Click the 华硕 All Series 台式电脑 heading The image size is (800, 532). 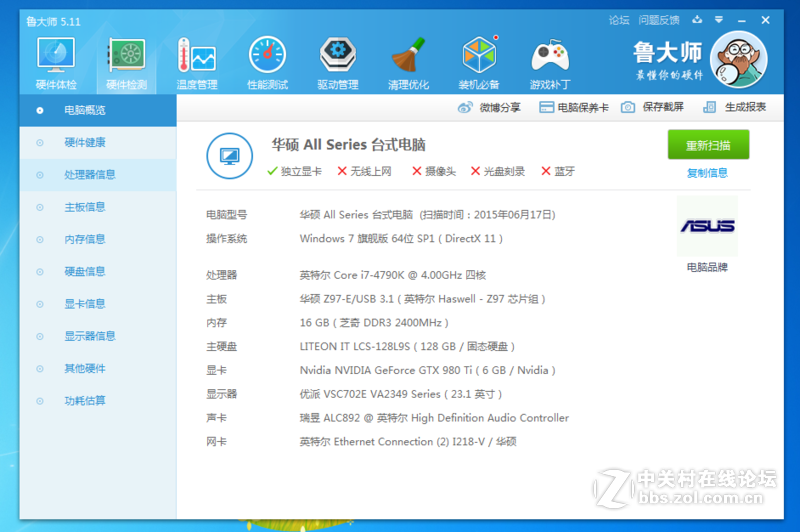348,145
